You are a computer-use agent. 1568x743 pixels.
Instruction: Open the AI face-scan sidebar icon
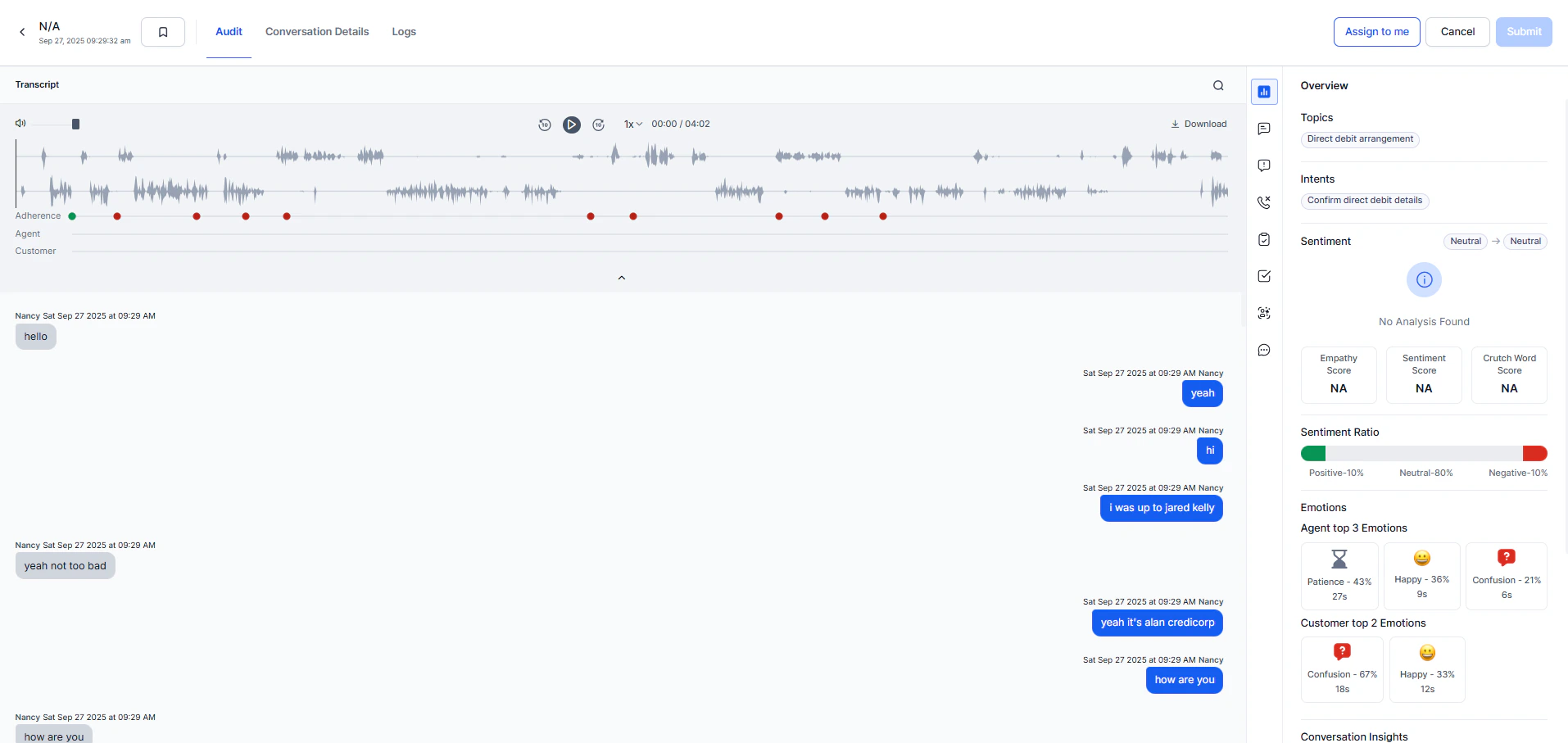[x=1264, y=313]
